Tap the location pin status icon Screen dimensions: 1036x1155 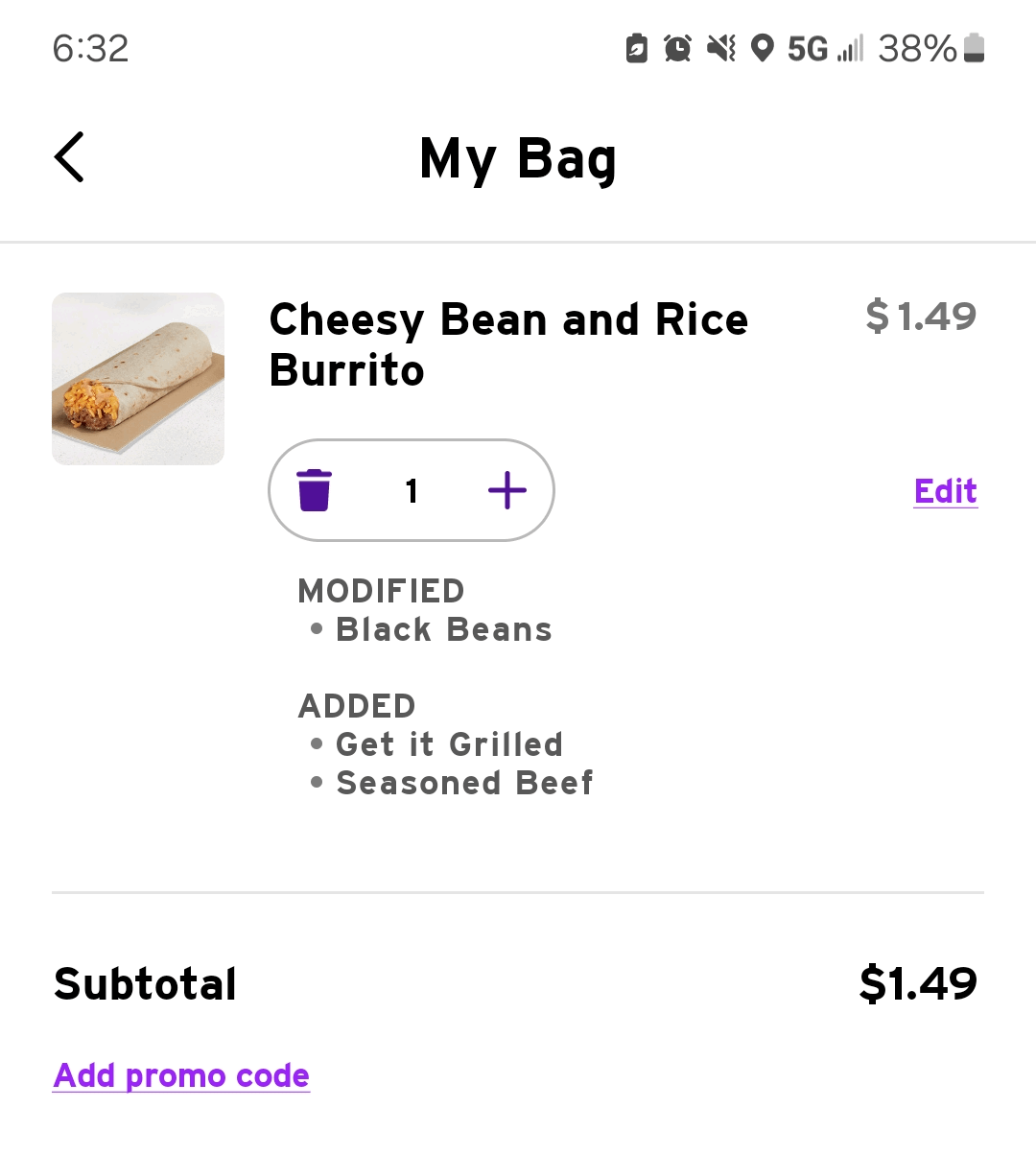pos(762,48)
